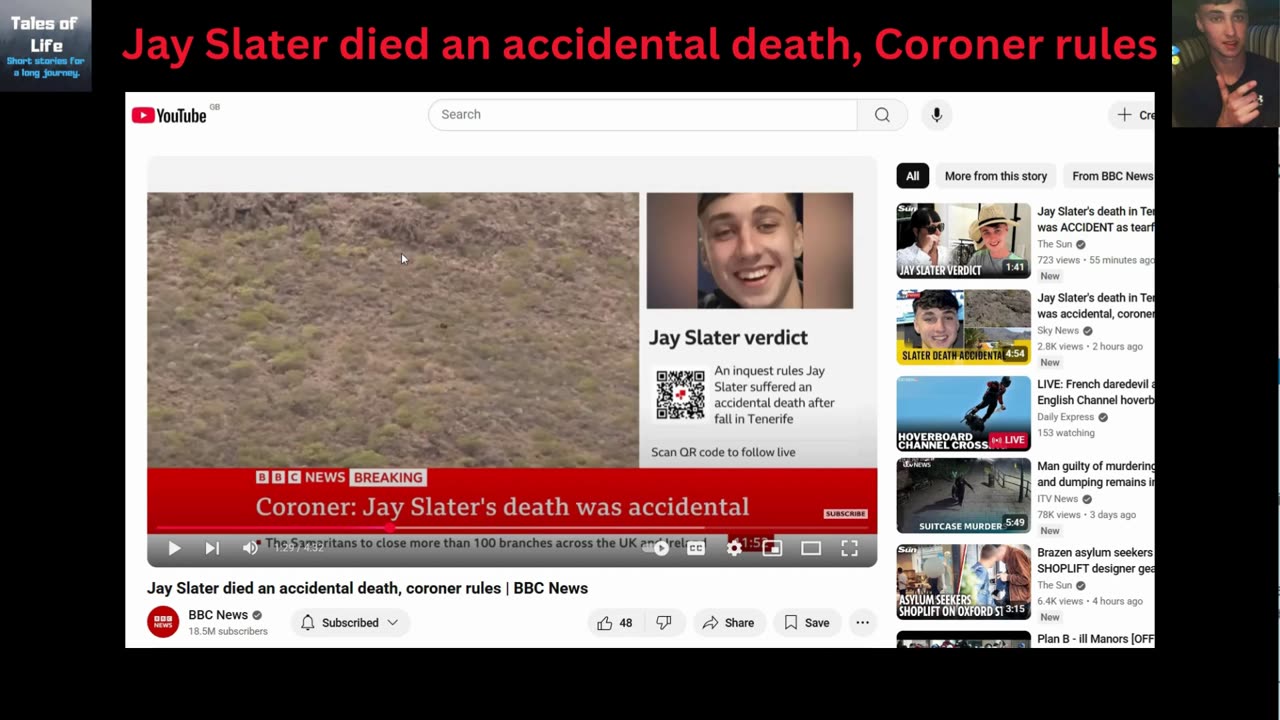Click the video title below the player
Image resolution: width=1280 pixels, height=720 pixels.
367,588
